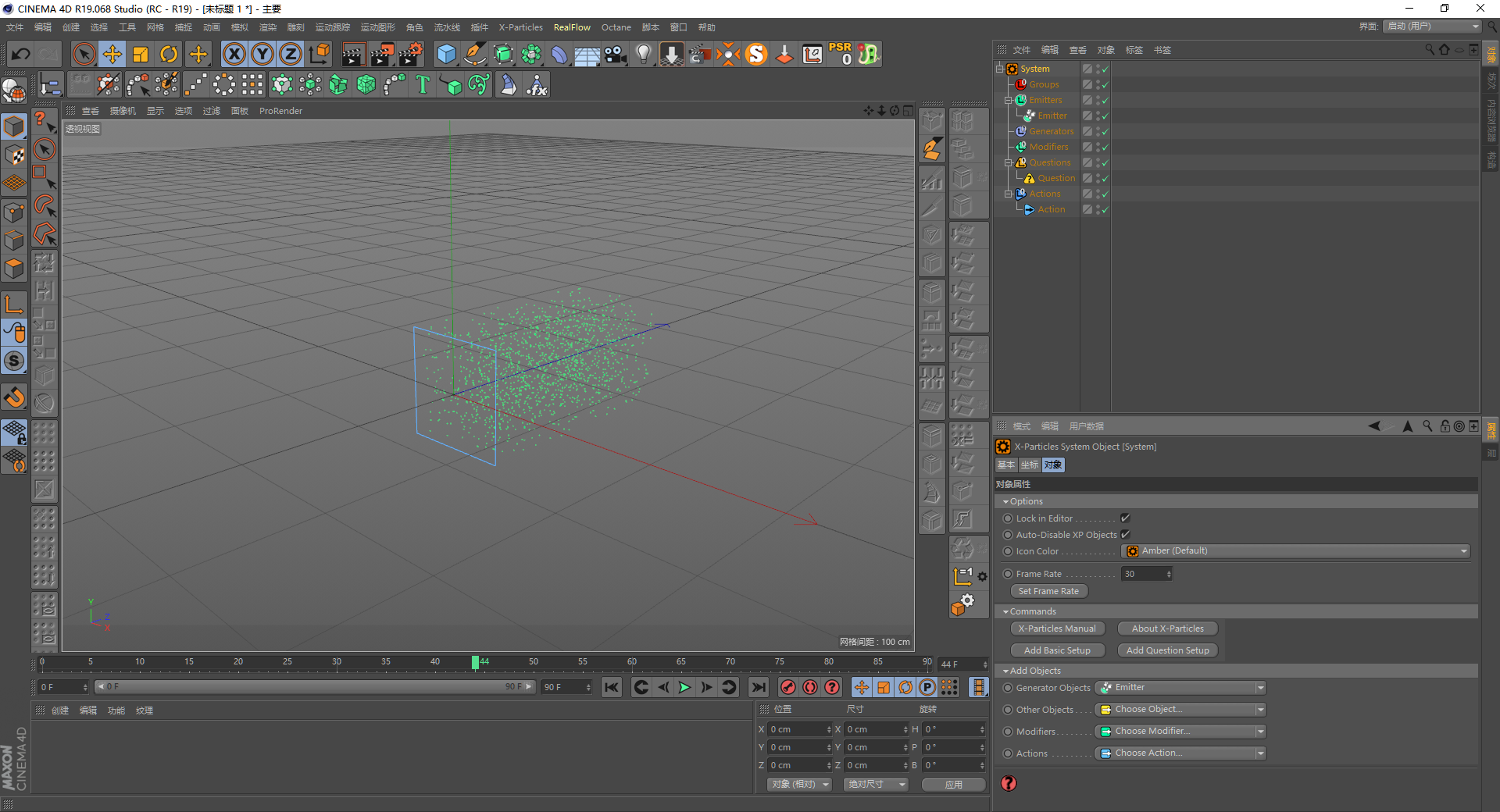
Task: Toggle enable check for System object
Action: click(1105, 69)
